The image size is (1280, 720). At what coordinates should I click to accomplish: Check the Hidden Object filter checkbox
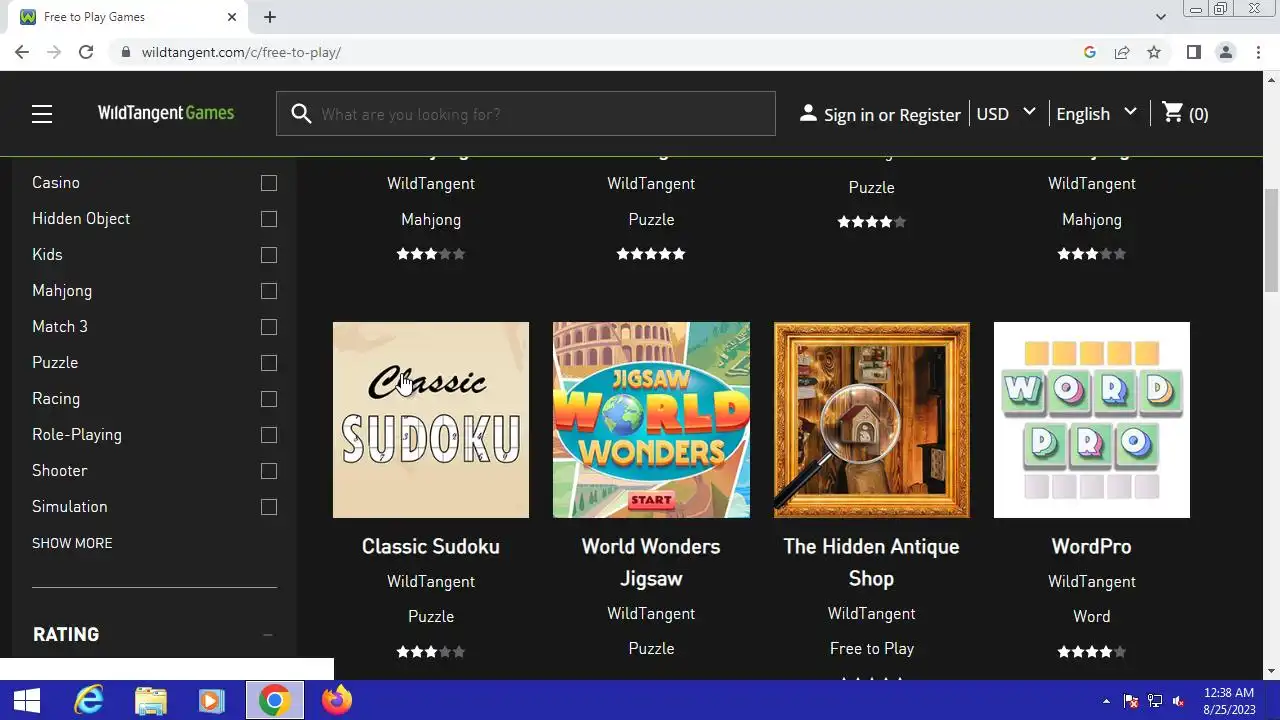269,219
